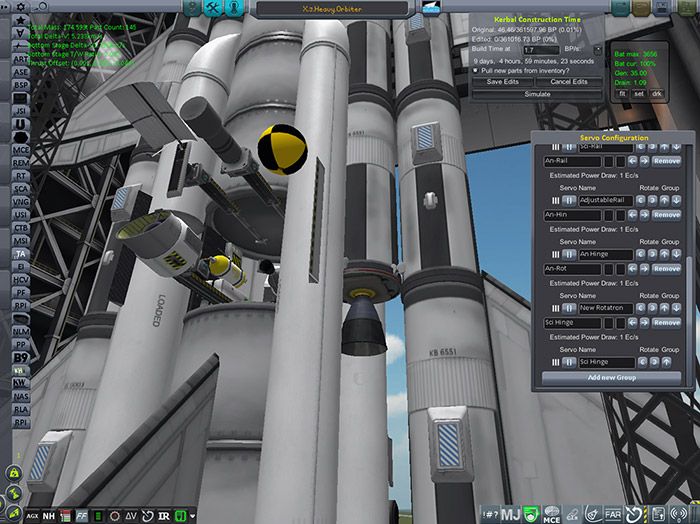Remove the An-Hin servo group
The height and width of the screenshot is (524, 700).
[667, 215]
